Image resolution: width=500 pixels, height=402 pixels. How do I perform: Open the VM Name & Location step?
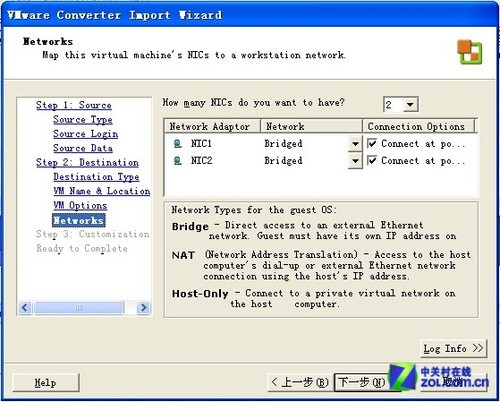pyautogui.click(x=102, y=191)
